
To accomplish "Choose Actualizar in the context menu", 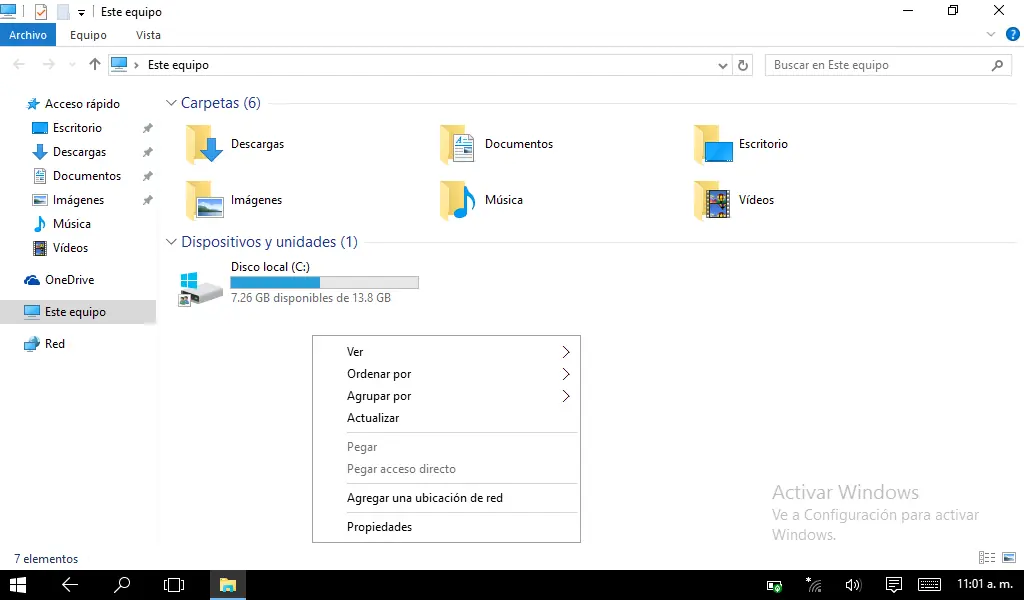I will click(x=447, y=418).
